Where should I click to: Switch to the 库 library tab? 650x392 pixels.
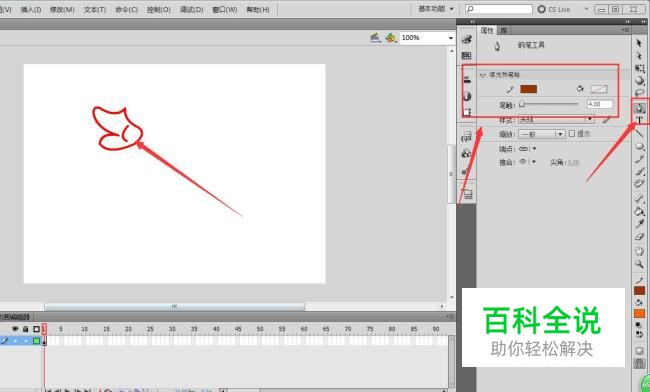[x=504, y=30]
